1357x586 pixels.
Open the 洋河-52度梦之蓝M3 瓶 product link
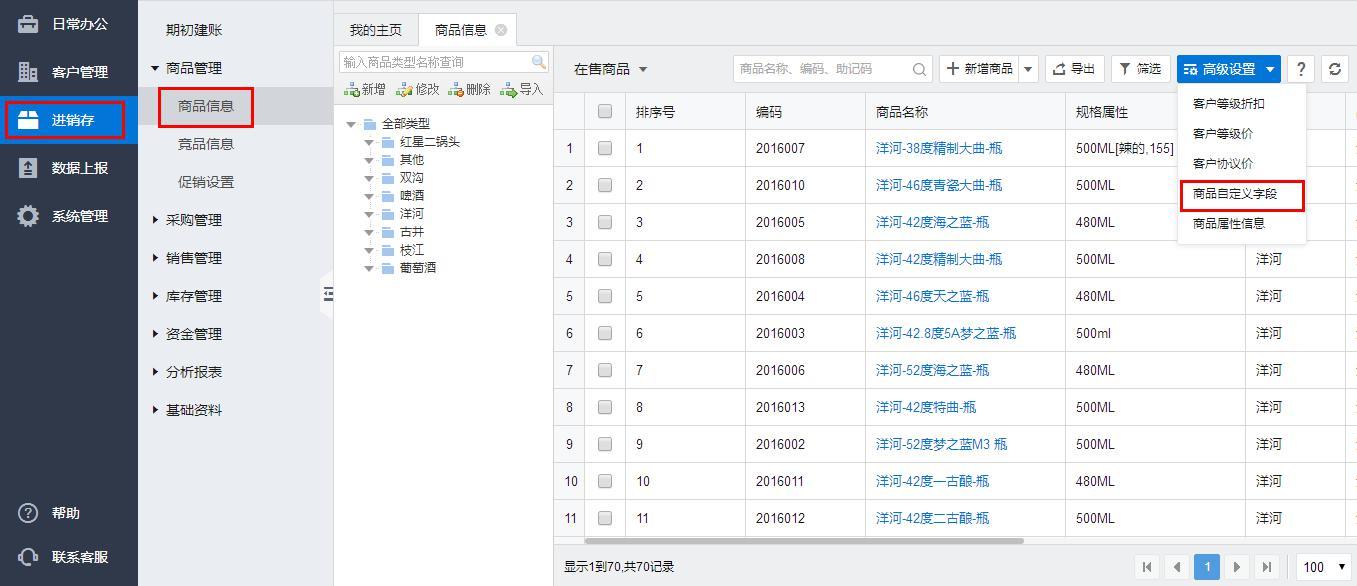pos(941,444)
